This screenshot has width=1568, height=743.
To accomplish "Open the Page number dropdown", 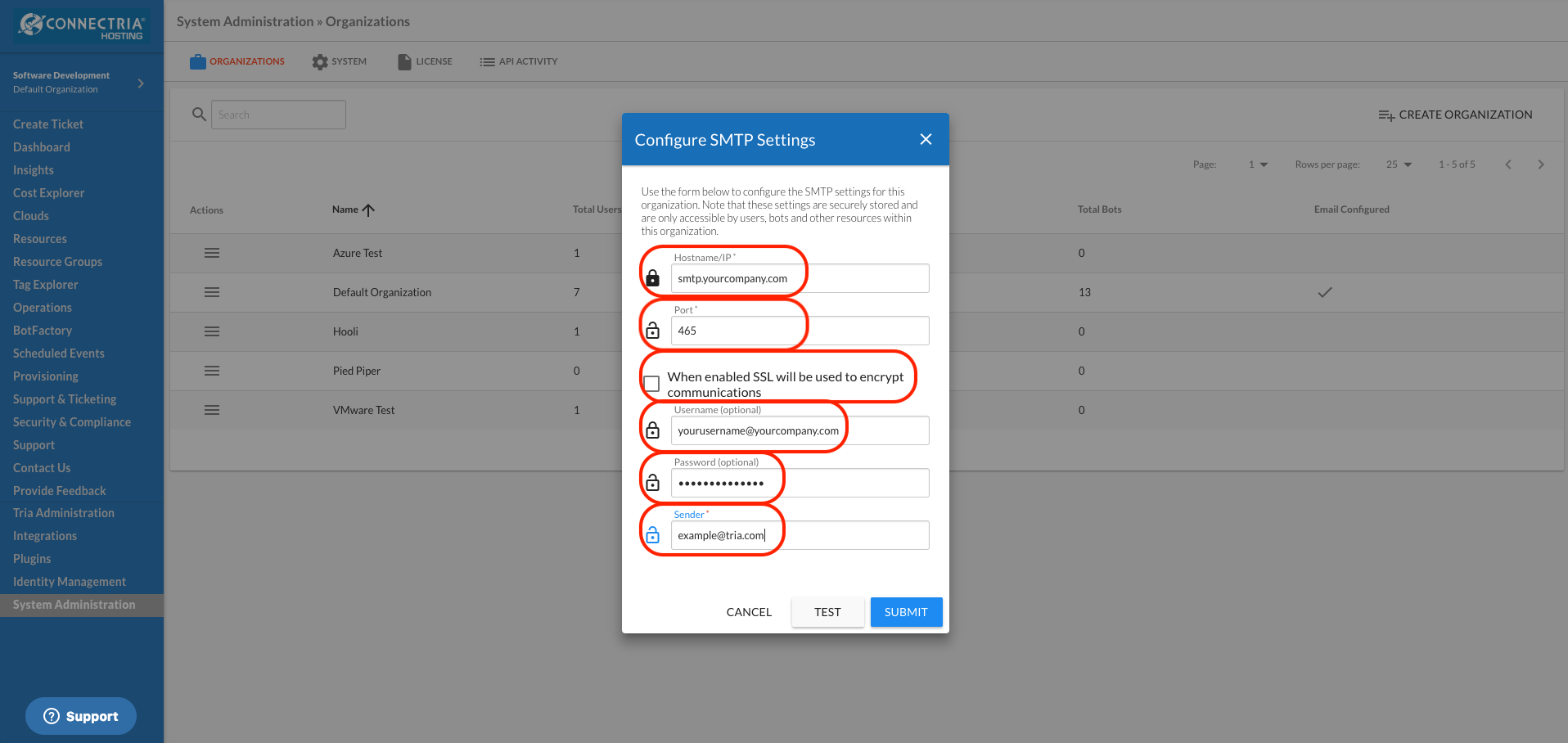I will point(1258,164).
